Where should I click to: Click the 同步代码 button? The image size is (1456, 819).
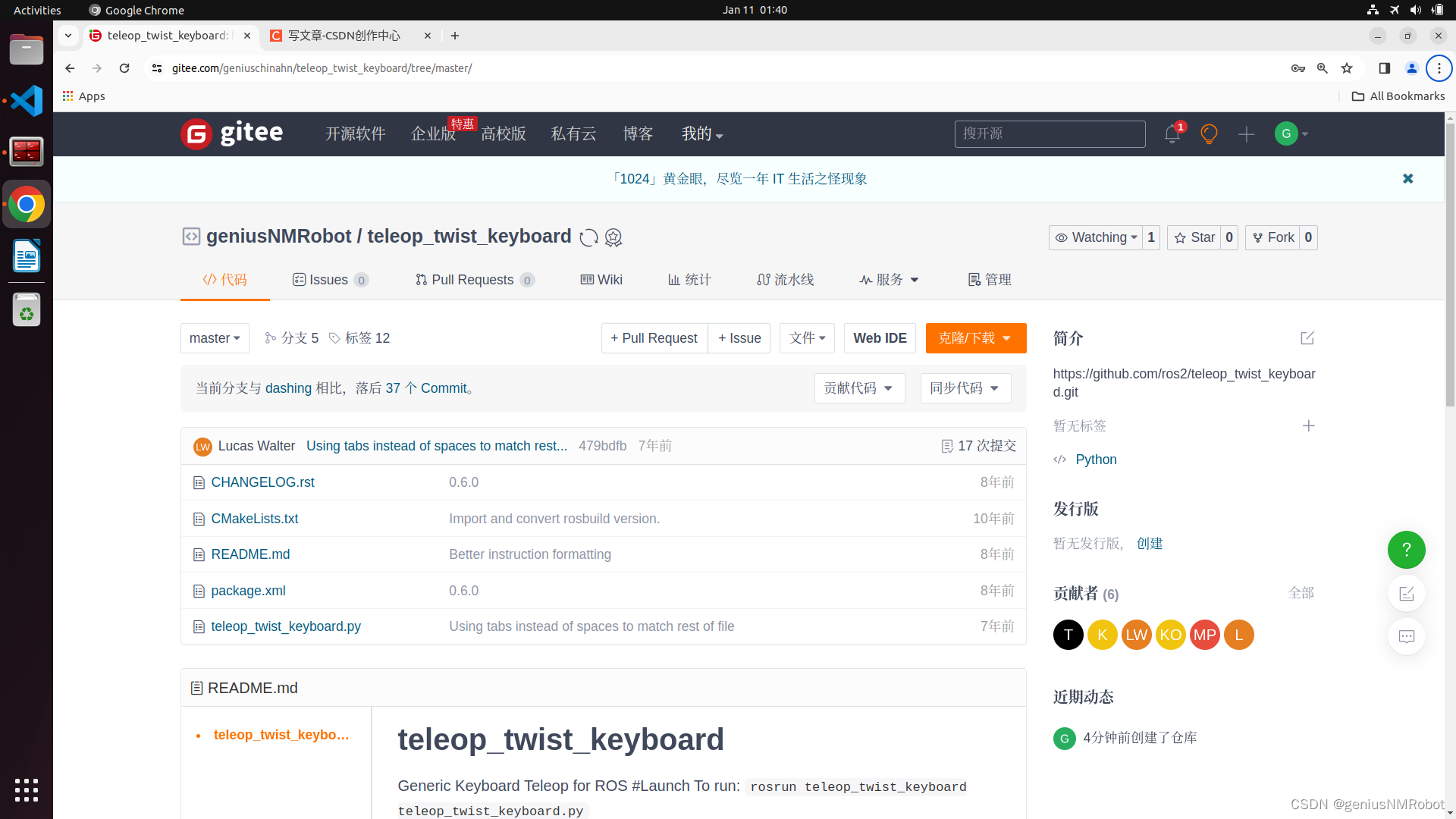[x=964, y=388]
